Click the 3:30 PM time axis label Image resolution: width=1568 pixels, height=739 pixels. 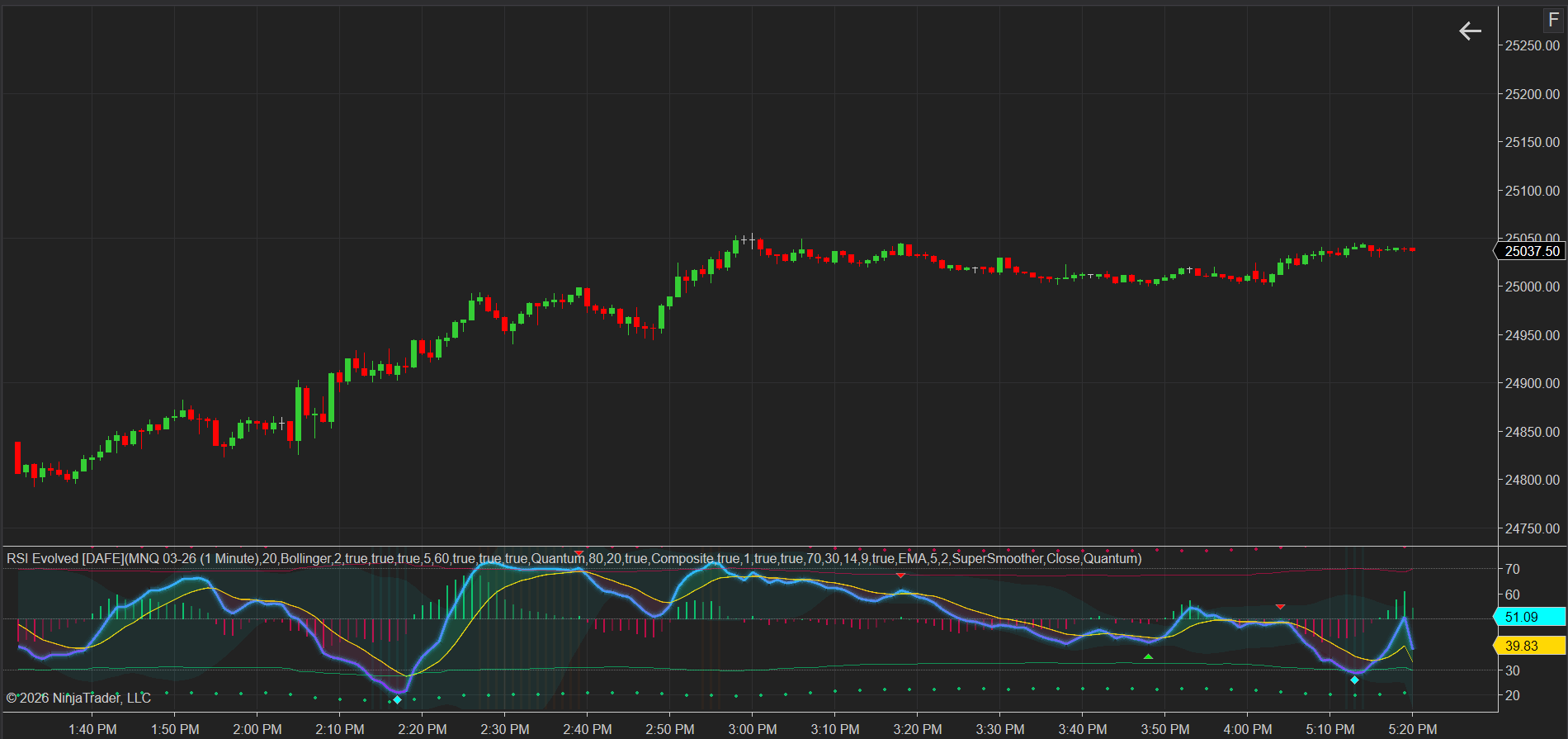pos(1000,729)
